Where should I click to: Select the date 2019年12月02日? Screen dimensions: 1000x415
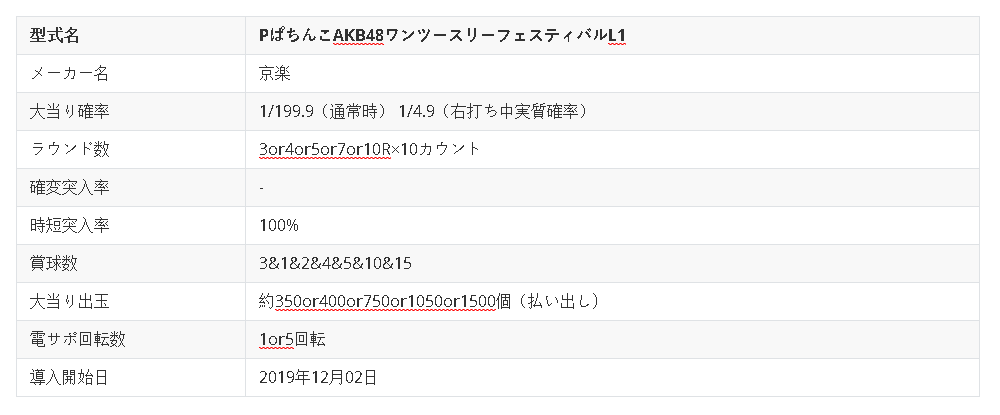click(x=317, y=377)
